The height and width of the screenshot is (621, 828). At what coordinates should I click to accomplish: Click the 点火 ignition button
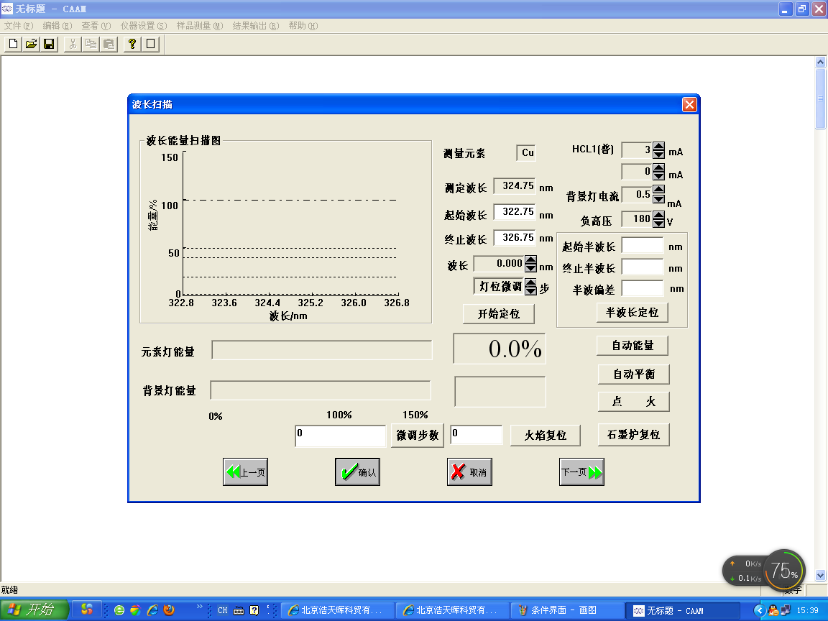pos(632,402)
